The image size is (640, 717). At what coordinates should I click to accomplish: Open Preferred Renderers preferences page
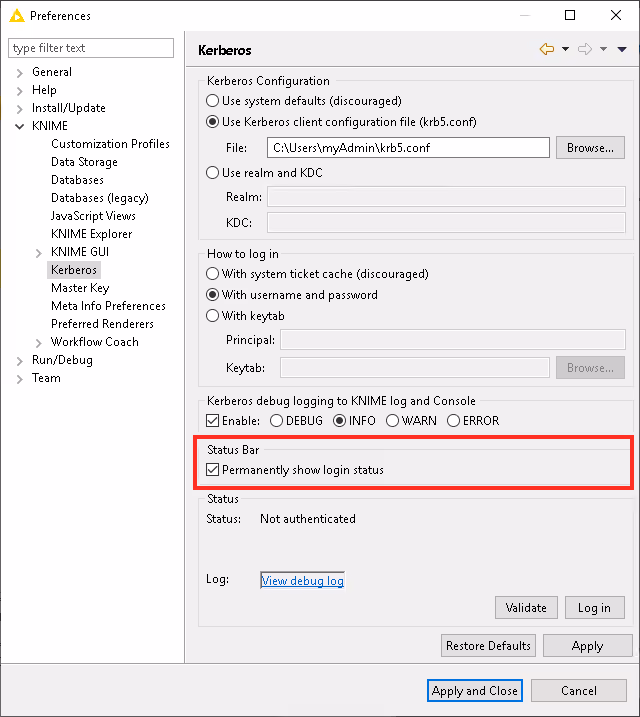point(102,324)
